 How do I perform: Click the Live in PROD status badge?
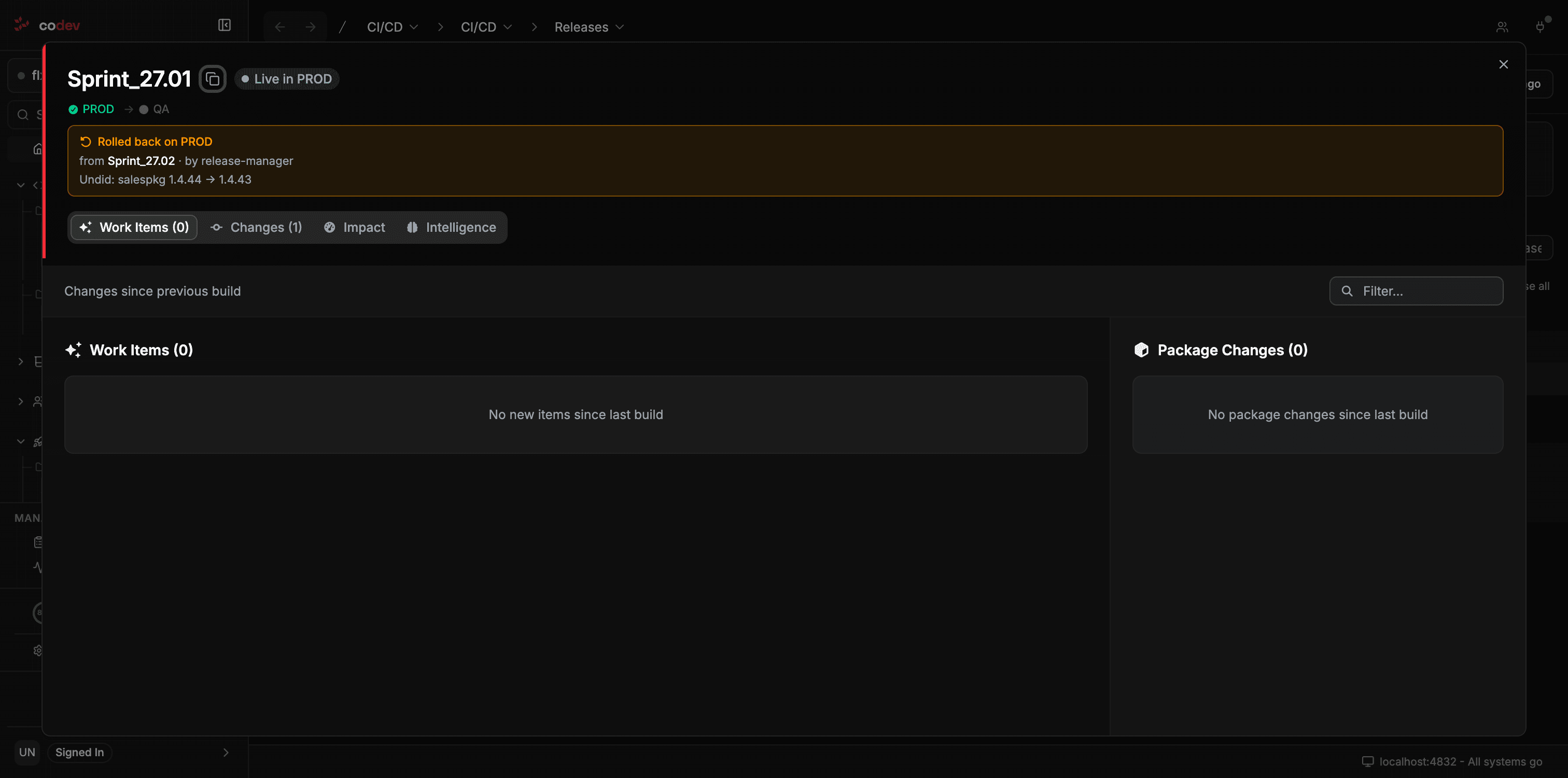pyautogui.click(x=287, y=79)
